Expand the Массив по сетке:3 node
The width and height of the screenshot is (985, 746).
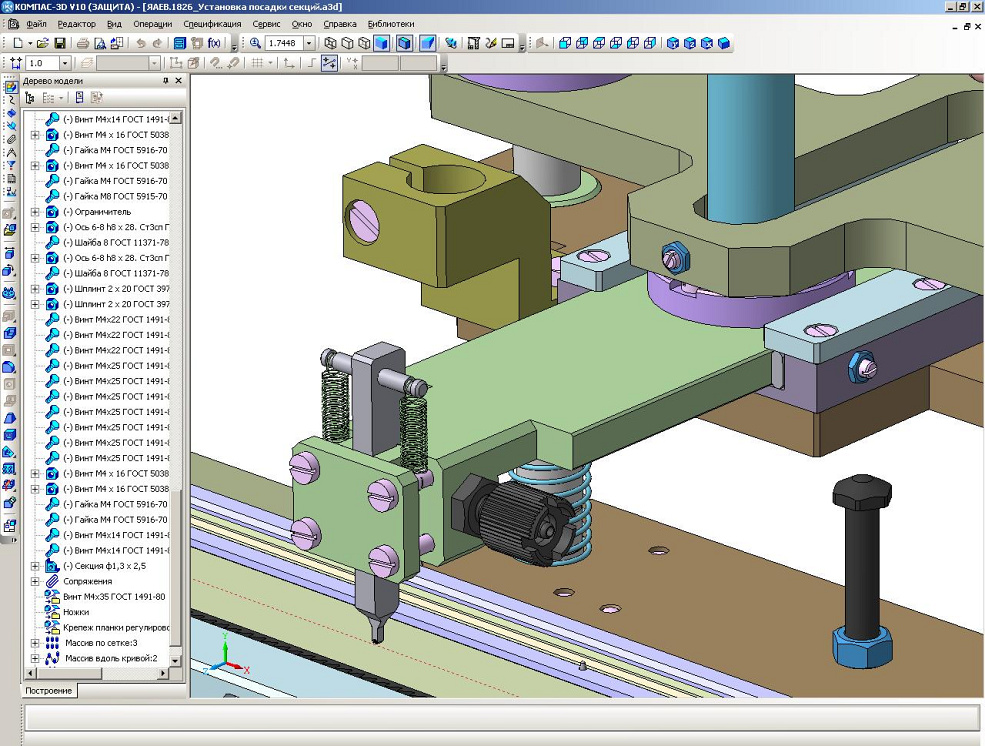click(36, 643)
